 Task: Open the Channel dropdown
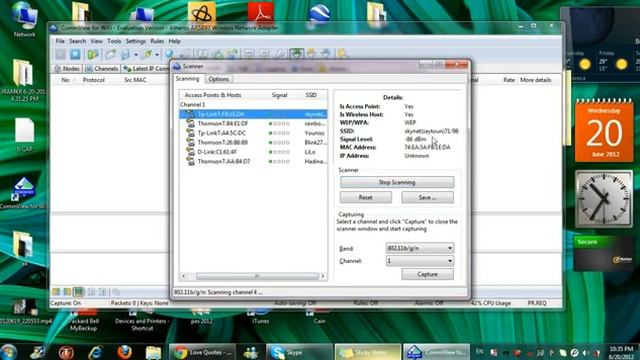pyautogui.click(x=420, y=261)
